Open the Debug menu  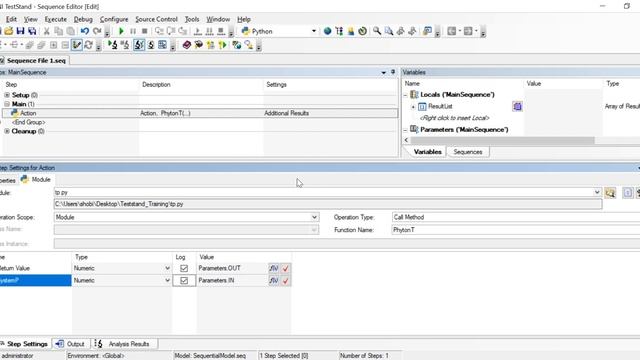click(x=83, y=19)
